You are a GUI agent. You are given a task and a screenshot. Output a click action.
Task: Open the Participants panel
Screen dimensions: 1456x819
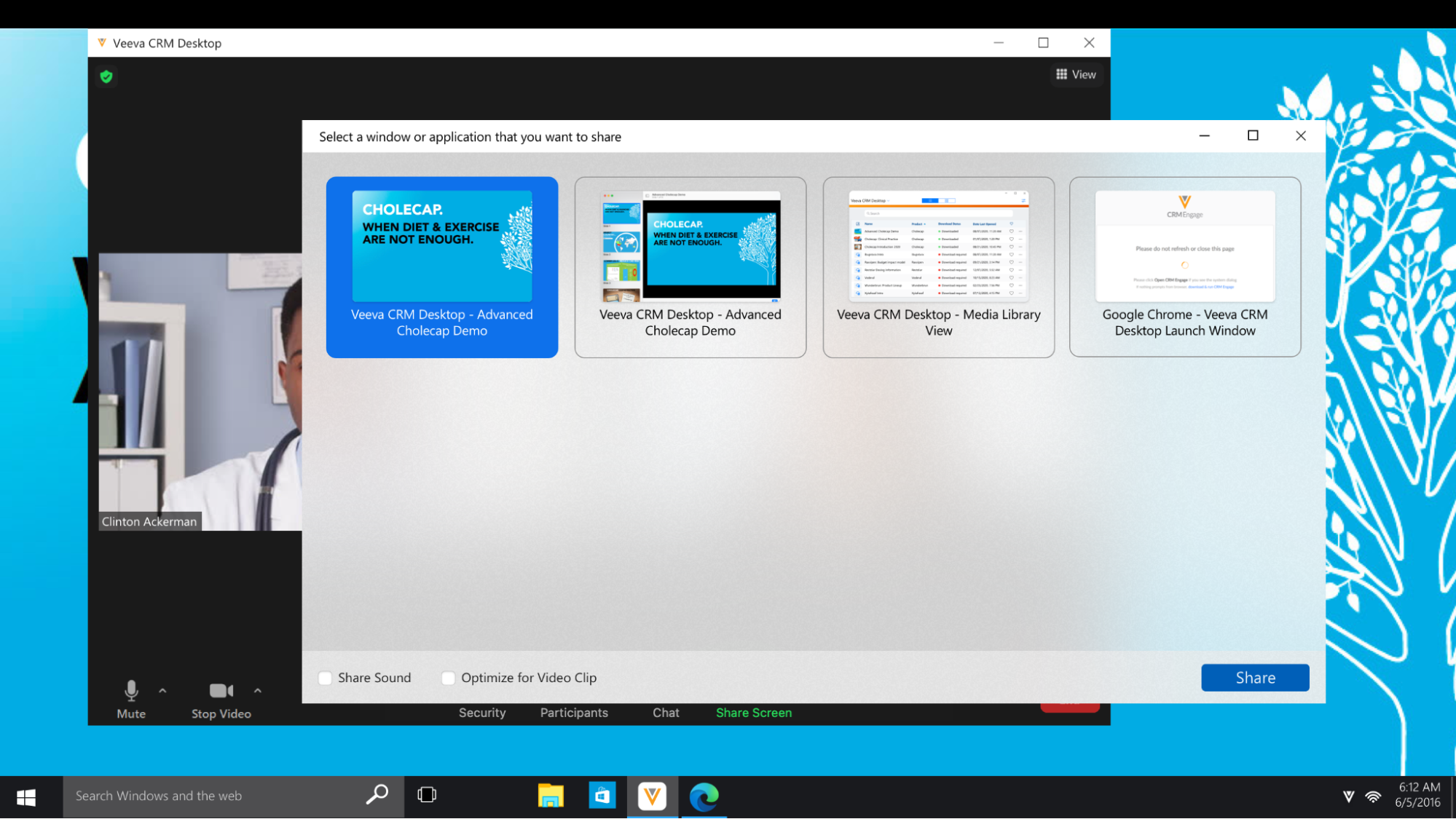pyautogui.click(x=574, y=713)
